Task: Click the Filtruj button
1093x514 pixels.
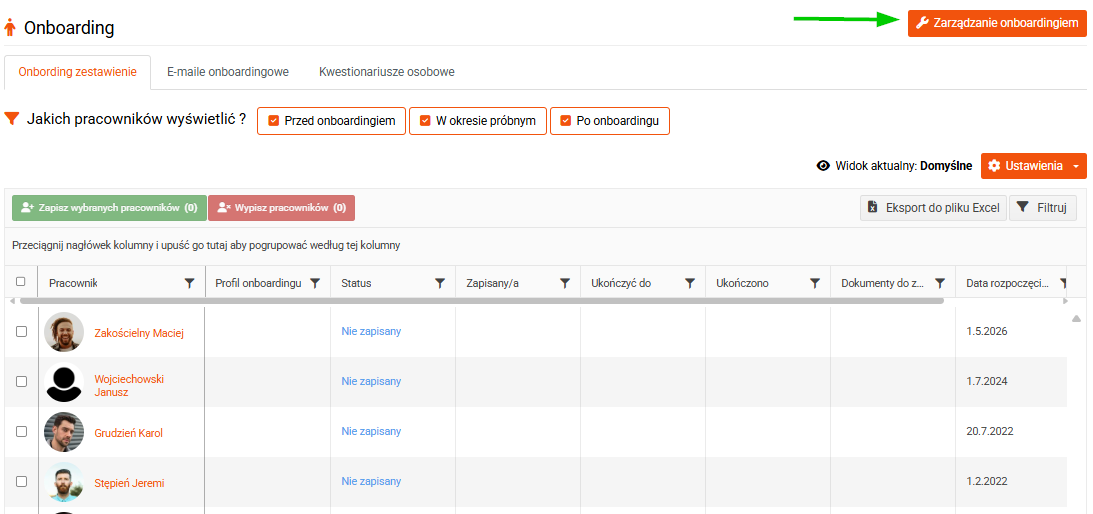Action: click(1042, 208)
